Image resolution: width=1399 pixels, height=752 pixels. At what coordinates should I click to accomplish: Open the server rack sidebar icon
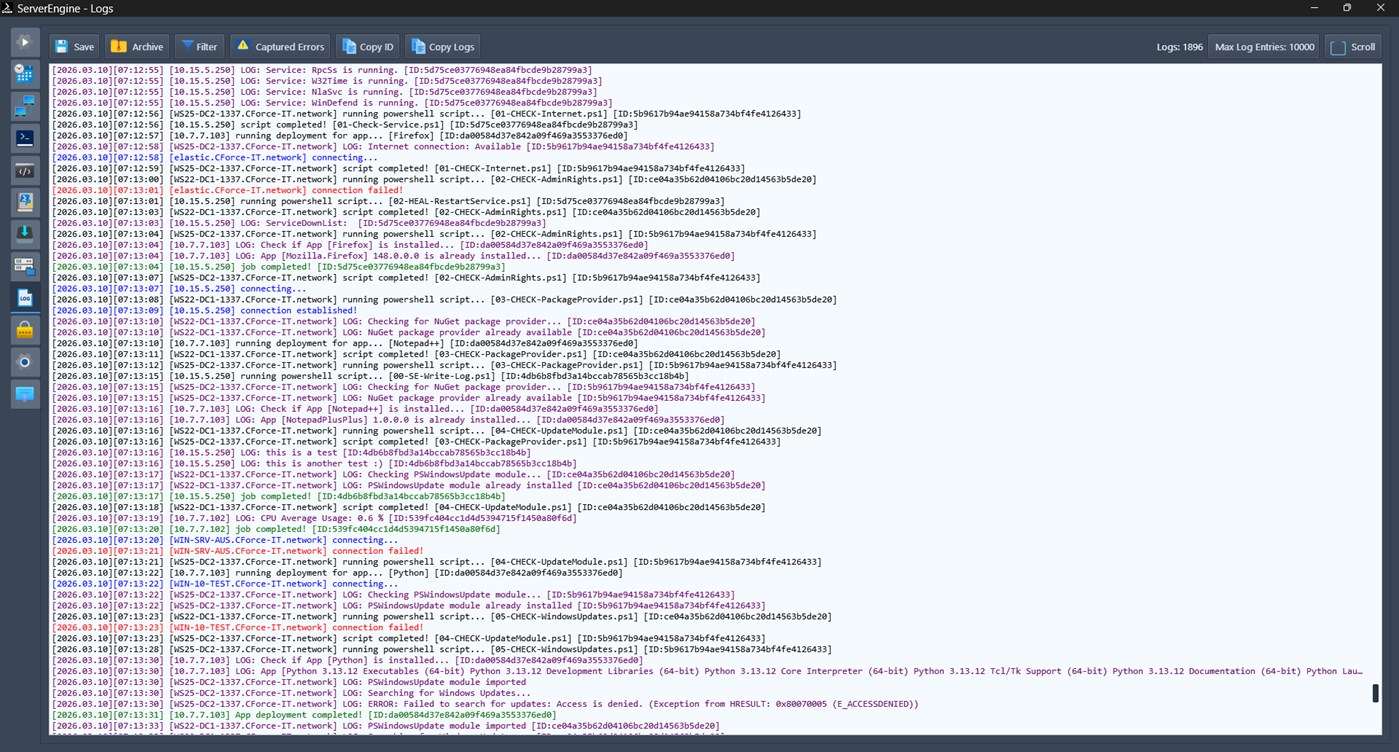25,266
